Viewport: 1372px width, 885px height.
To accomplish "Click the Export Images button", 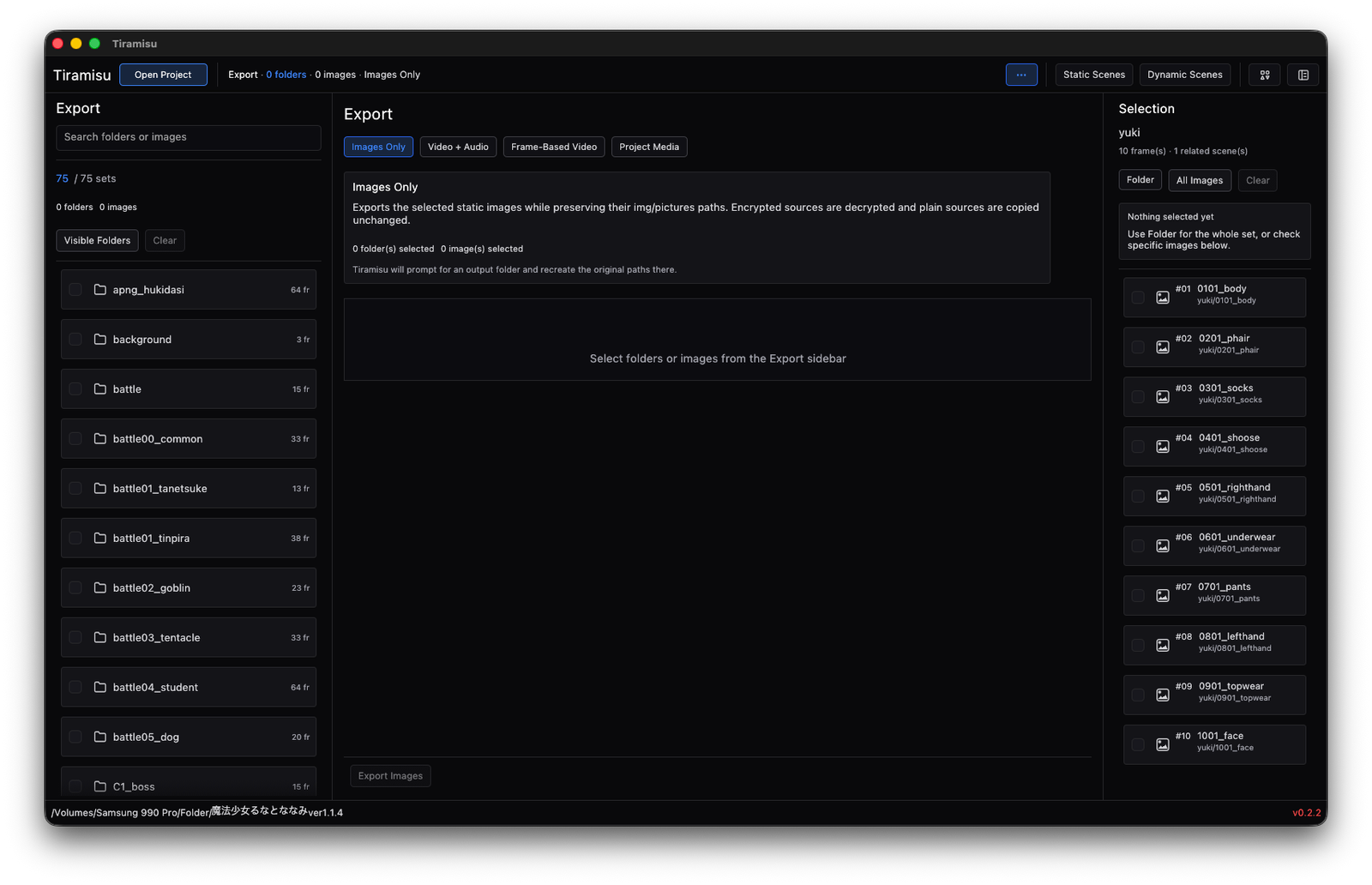I will [390, 776].
